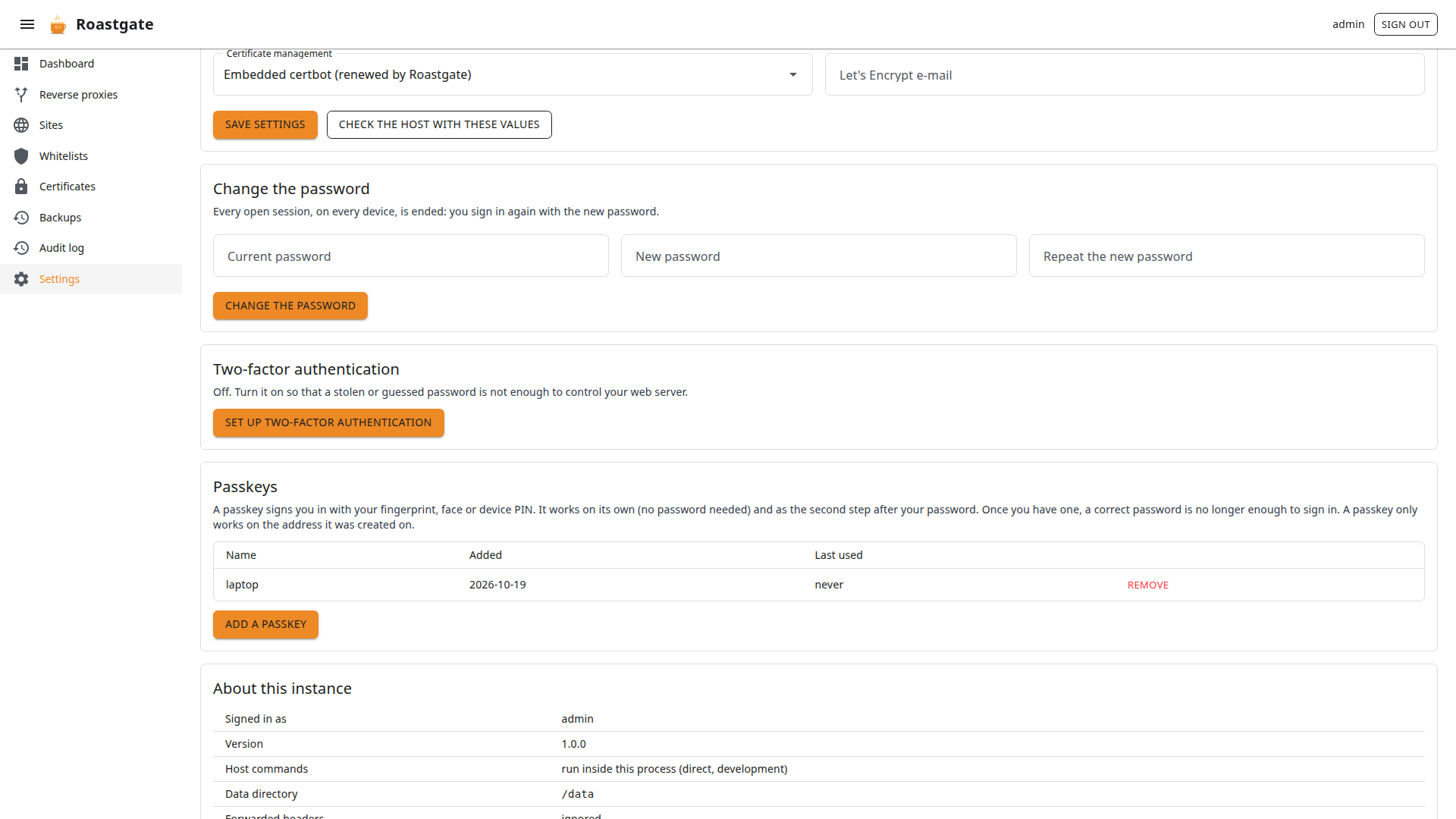Open the hamburger navigation menu
Viewport: 1456px width, 819px height.
[x=27, y=24]
